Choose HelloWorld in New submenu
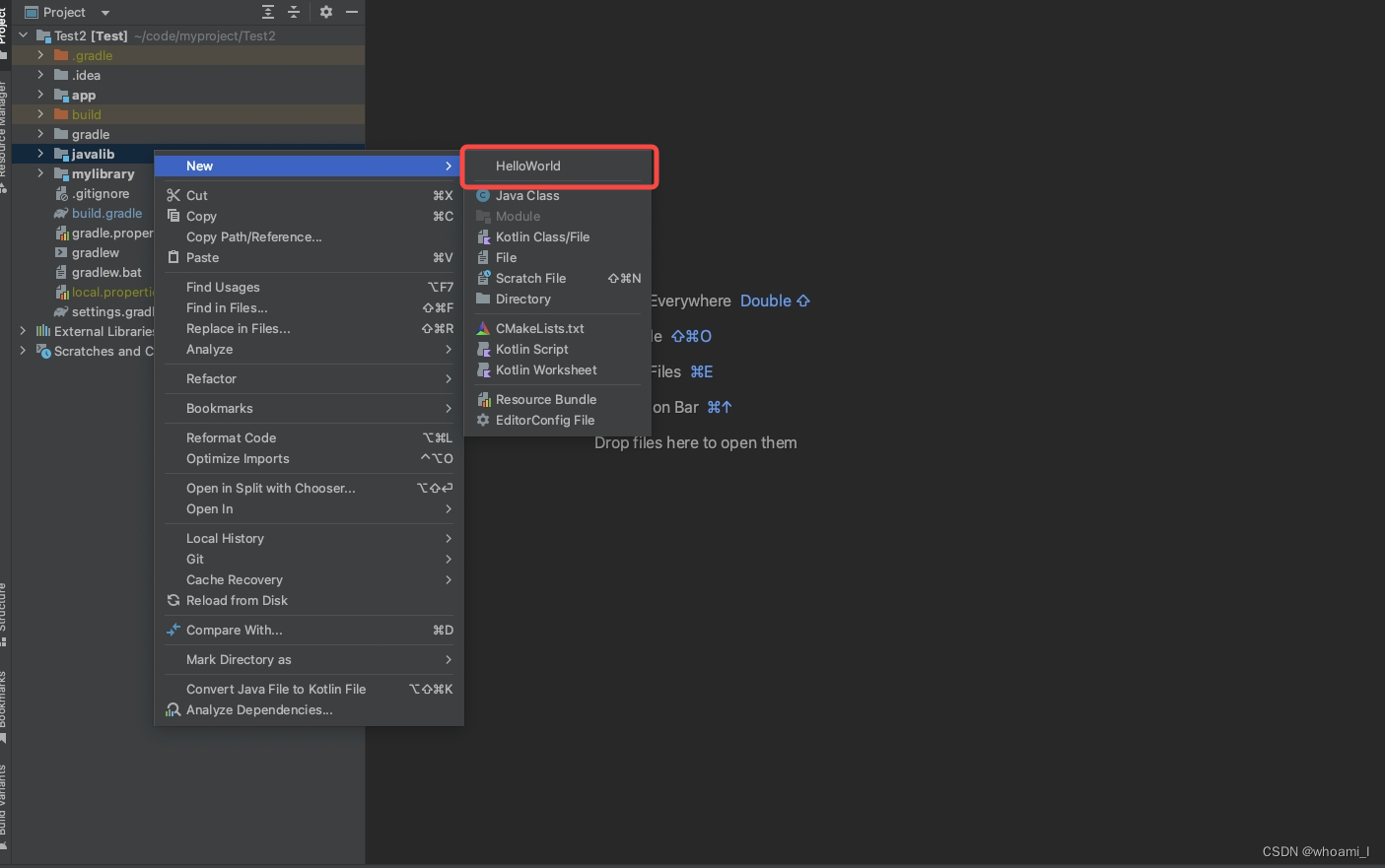This screenshot has height=868, width=1385. point(558,166)
